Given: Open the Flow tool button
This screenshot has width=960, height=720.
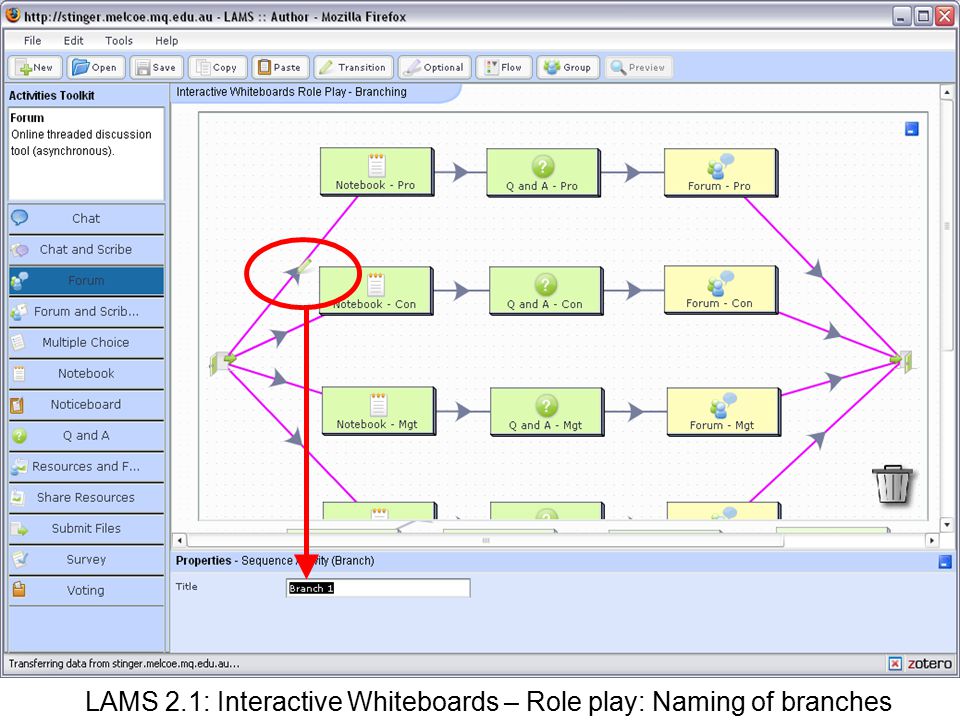Looking at the screenshot, I should [503, 67].
